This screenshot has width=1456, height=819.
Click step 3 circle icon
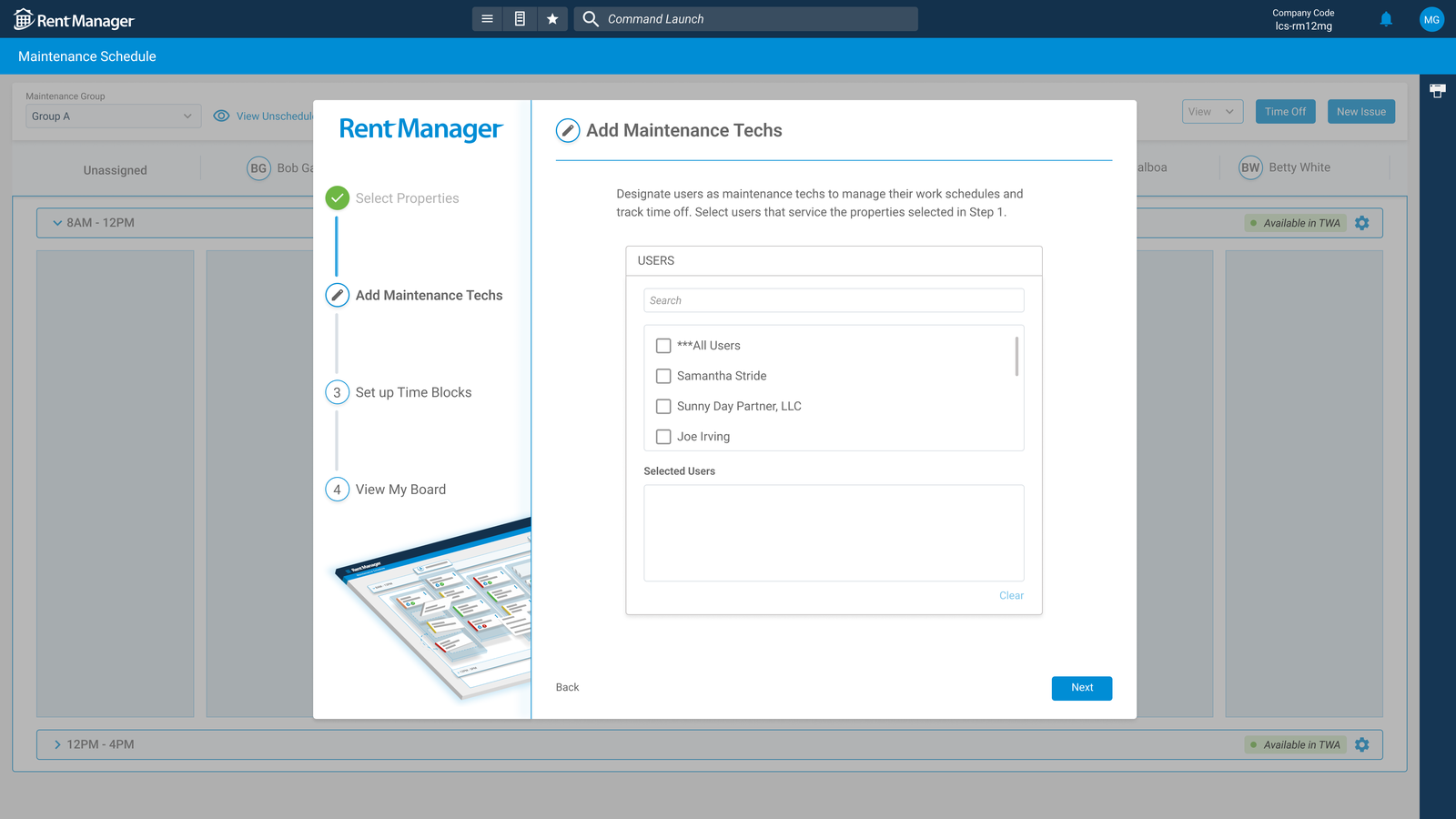[x=338, y=392]
